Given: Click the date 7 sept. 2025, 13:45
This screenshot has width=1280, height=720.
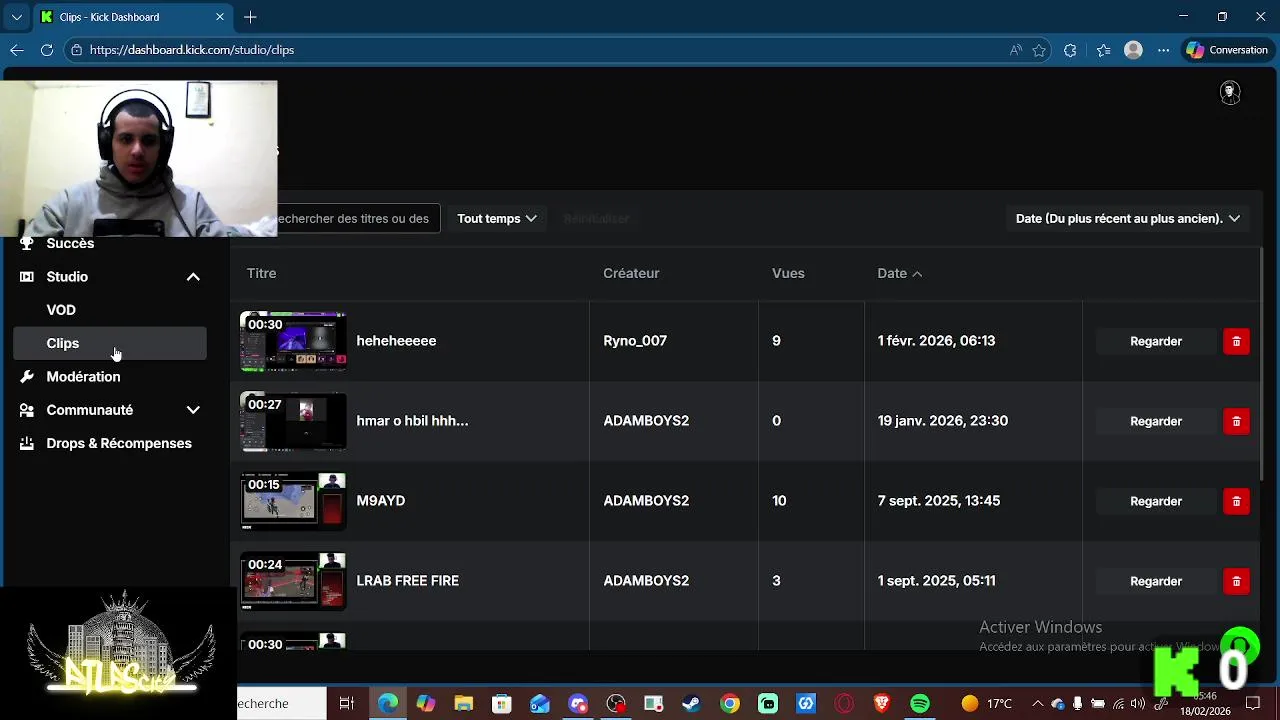Looking at the screenshot, I should (939, 501).
